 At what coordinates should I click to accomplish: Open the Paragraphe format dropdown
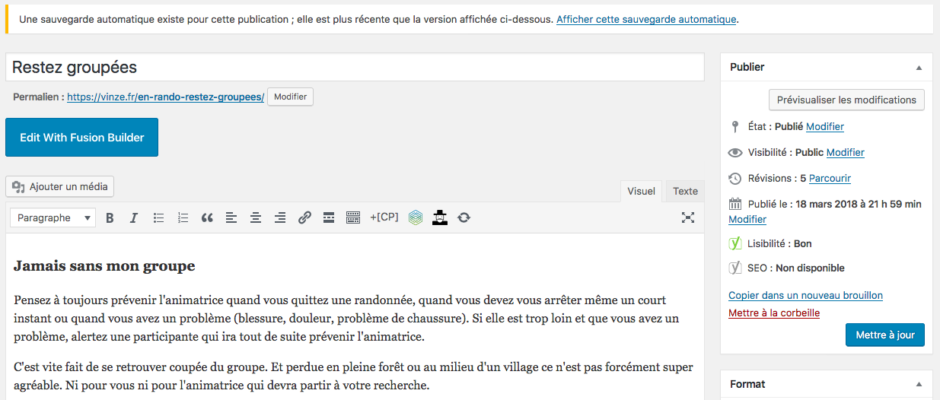(x=54, y=218)
